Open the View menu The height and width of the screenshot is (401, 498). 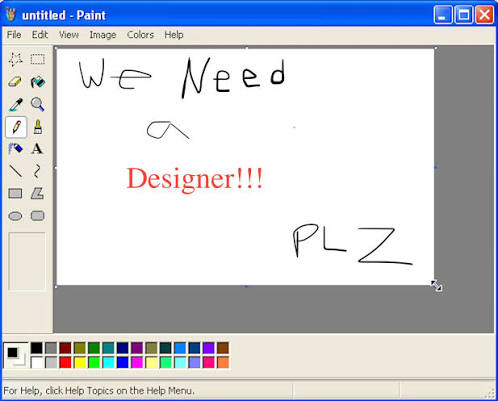pos(69,35)
